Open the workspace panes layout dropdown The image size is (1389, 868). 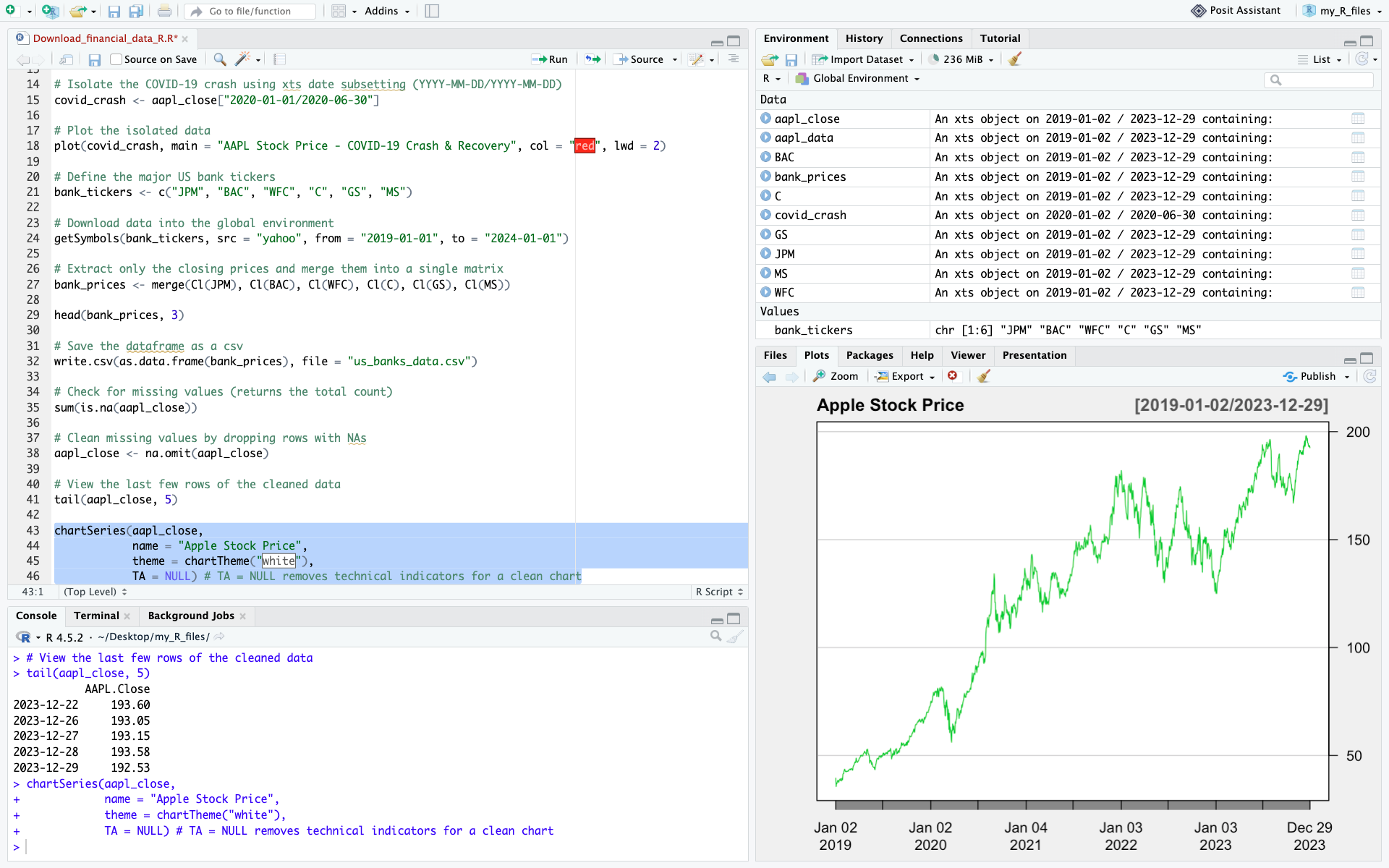coord(344,11)
